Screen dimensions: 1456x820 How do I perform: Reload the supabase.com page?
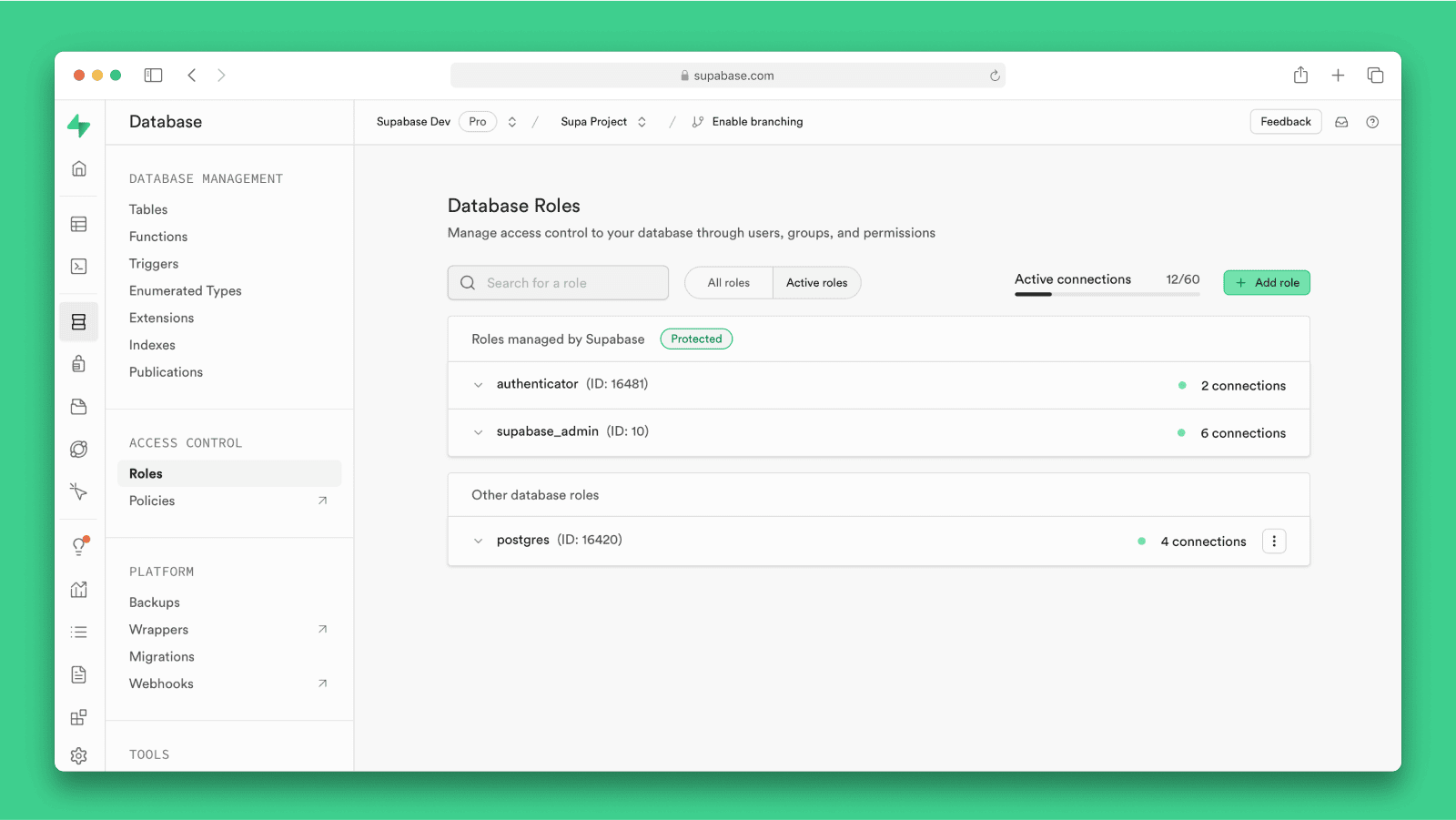(995, 76)
